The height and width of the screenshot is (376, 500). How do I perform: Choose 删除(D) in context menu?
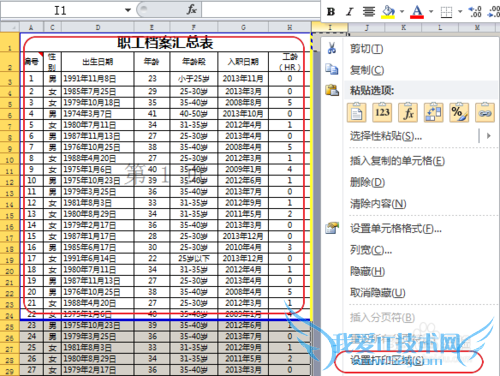pyautogui.click(x=367, y=182)
